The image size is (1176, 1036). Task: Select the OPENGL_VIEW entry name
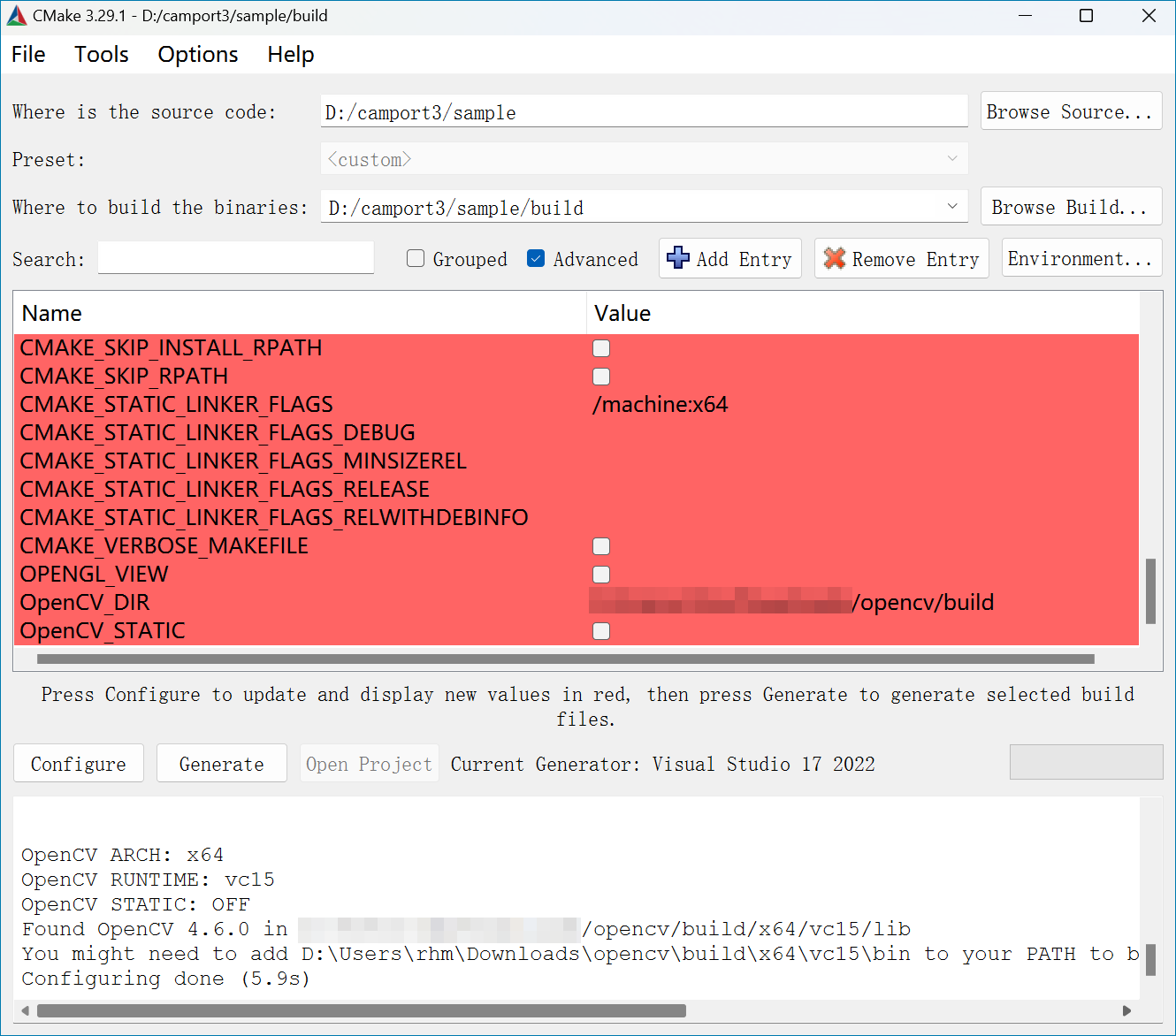[94, 575]
